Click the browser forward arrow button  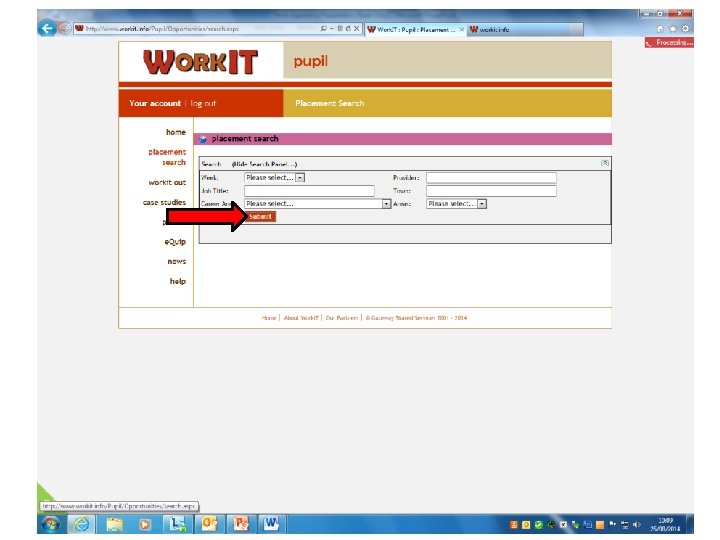64,28
